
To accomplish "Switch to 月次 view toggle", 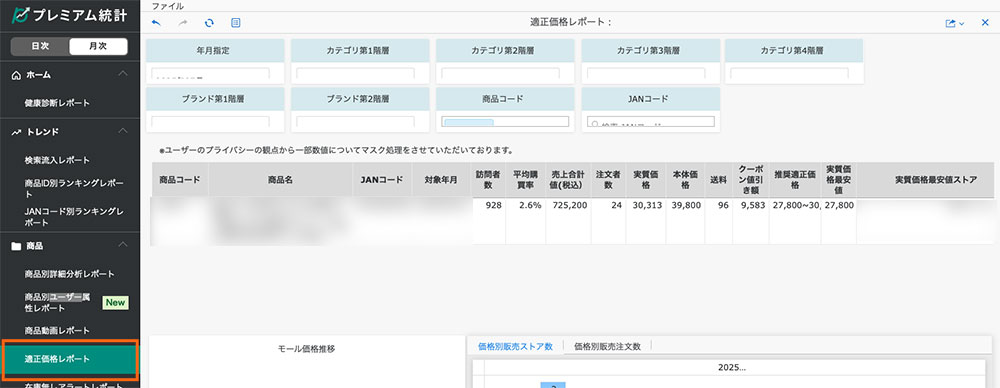I will (x=98, y=47).
